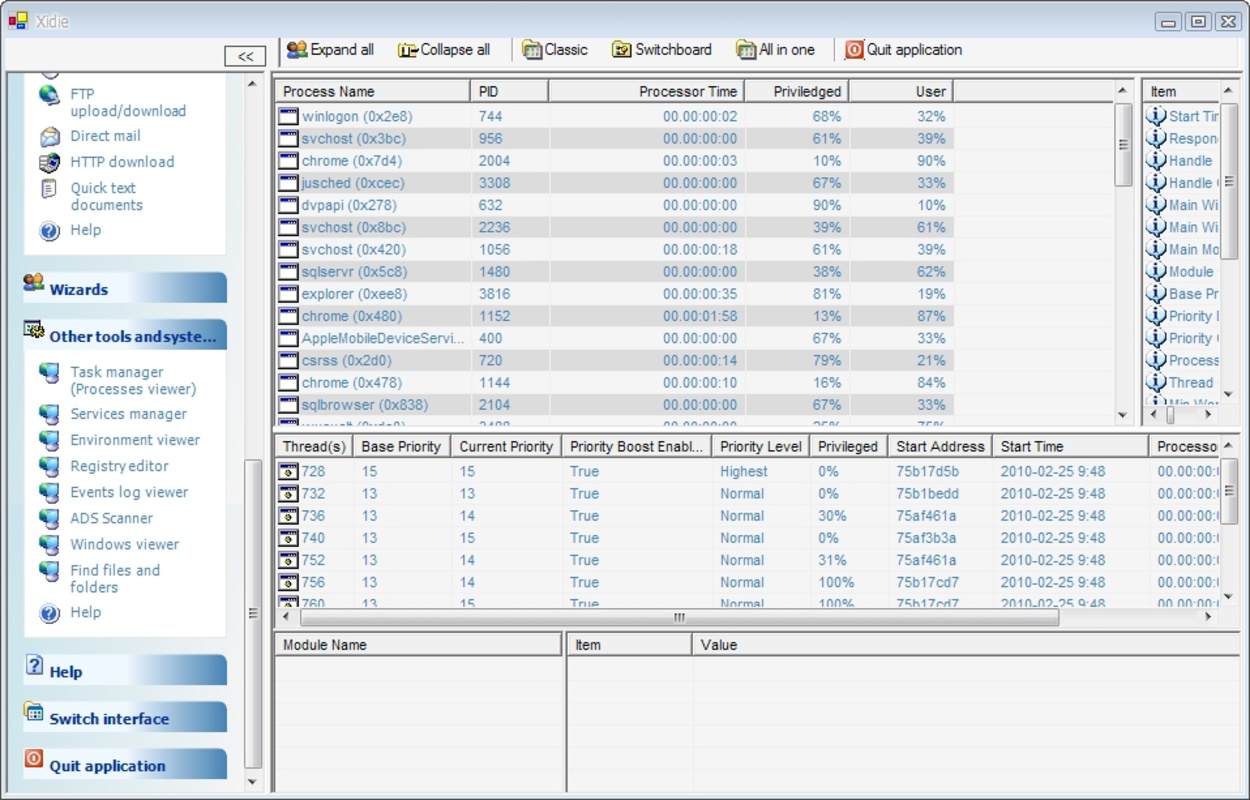This screenshot has height=800, width=1250.
Task: Switch to the Classic interface icon
Action: coord(532,50)
